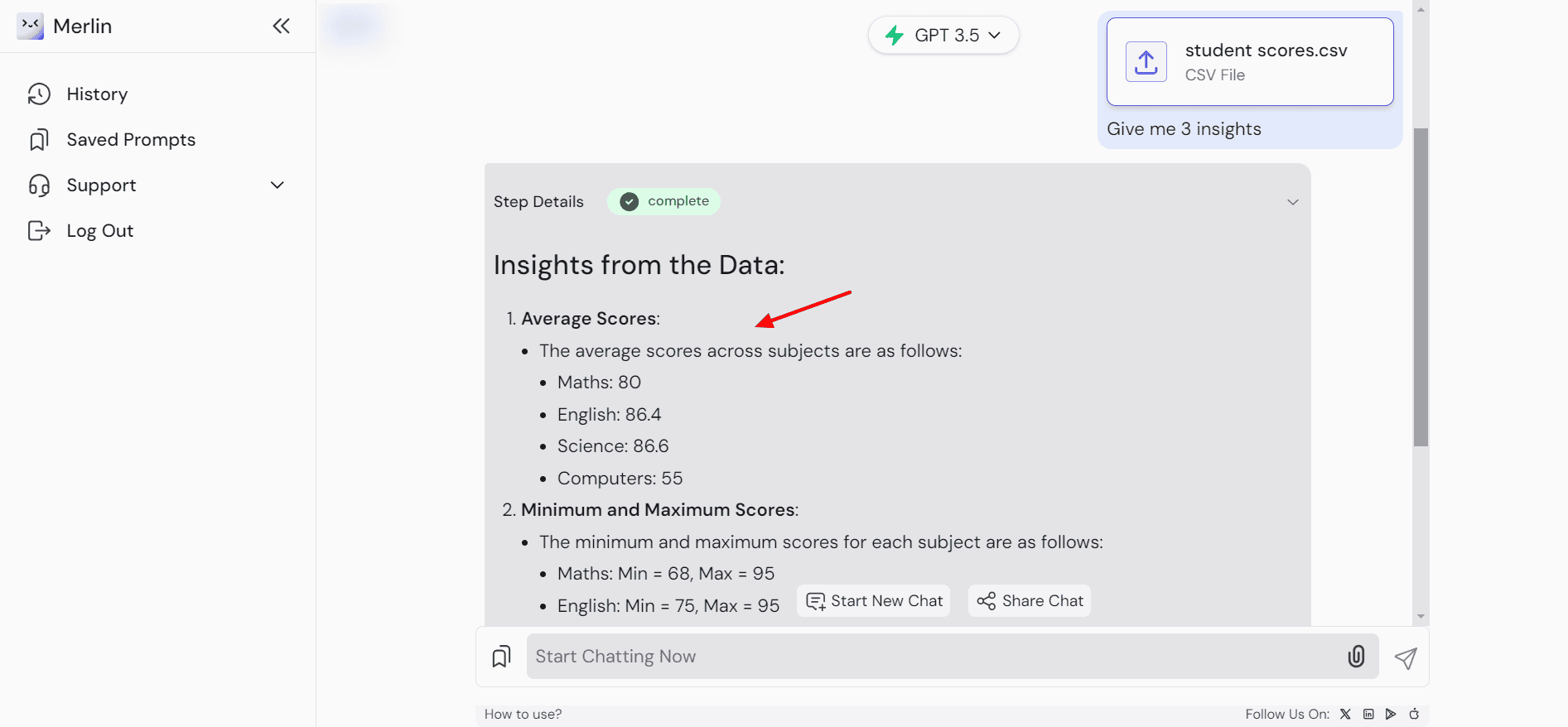Click the Start New Chat button

pyautogui.click(x=874, y=601)
